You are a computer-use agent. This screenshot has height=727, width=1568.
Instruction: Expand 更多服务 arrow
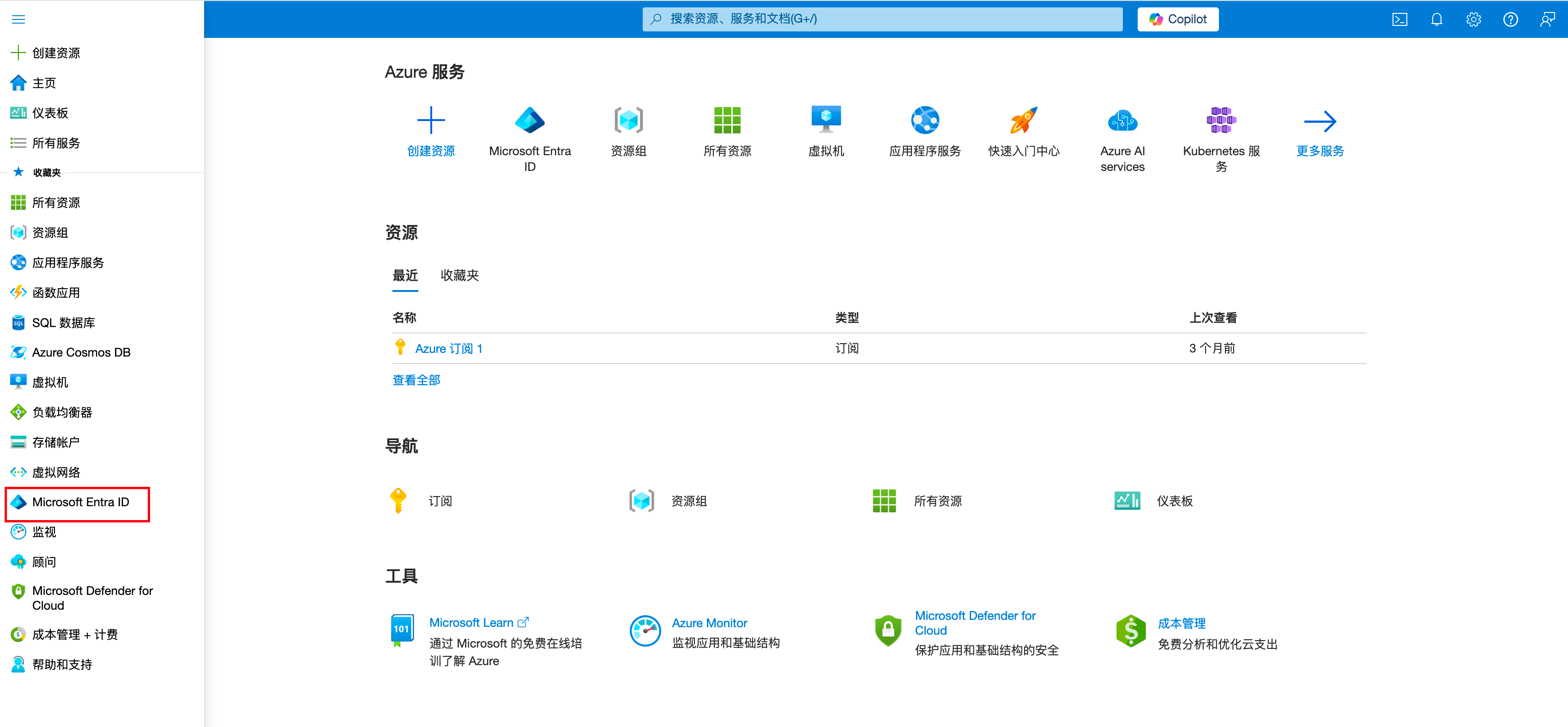(x=1320, y=121)
